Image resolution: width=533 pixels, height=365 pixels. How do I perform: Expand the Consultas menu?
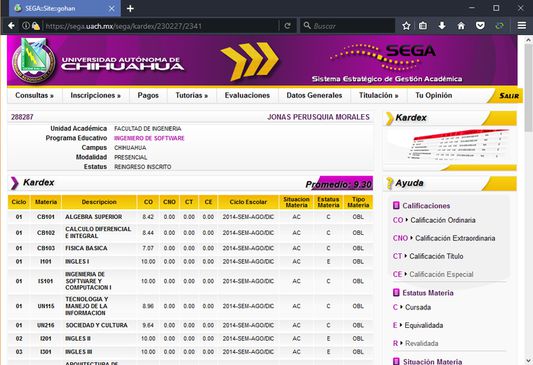pyautogui.click(x=34, y=95)
